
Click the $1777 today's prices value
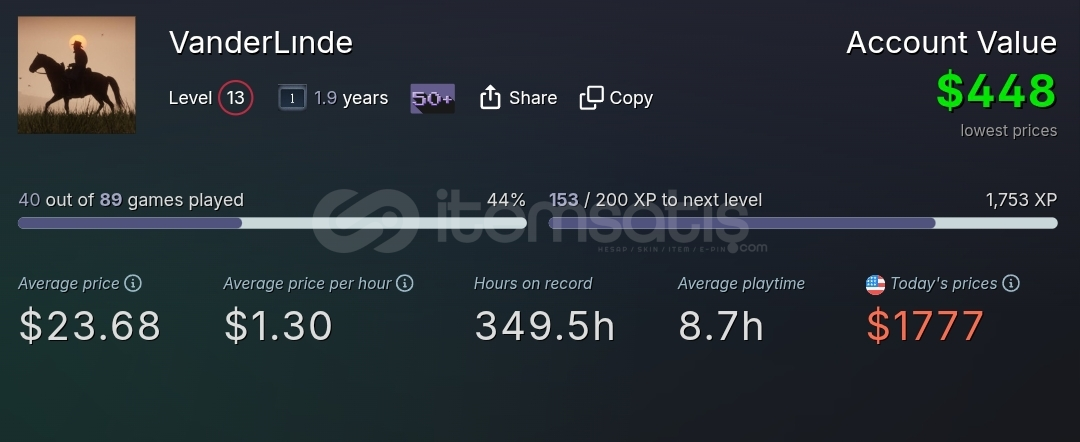tap(925, 326)
